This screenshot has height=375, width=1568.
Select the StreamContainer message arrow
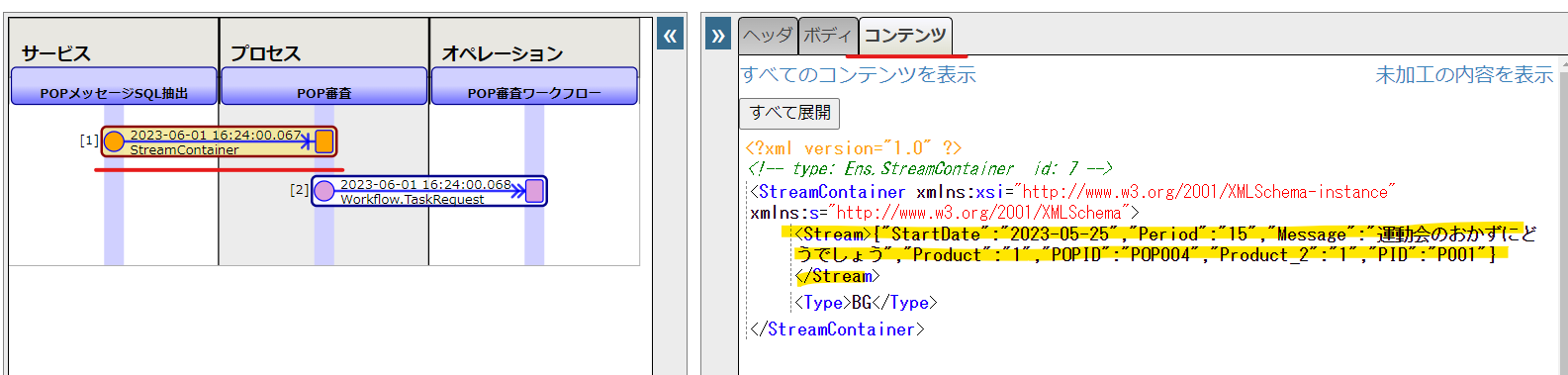click(x=219, y=141)
